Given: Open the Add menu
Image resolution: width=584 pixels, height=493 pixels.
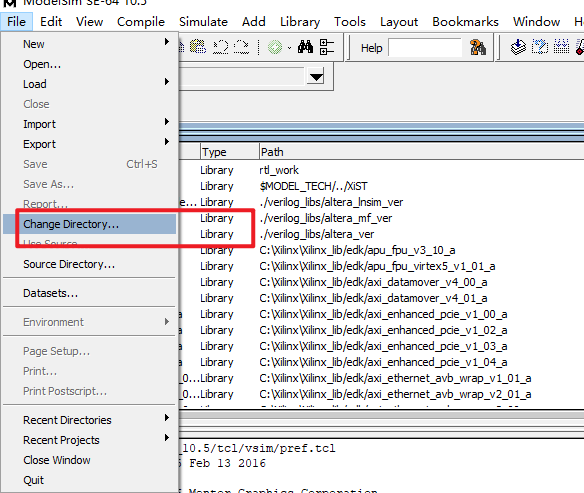Looking at the screenshot, I should pyautogui.click(x=254, y=22).
